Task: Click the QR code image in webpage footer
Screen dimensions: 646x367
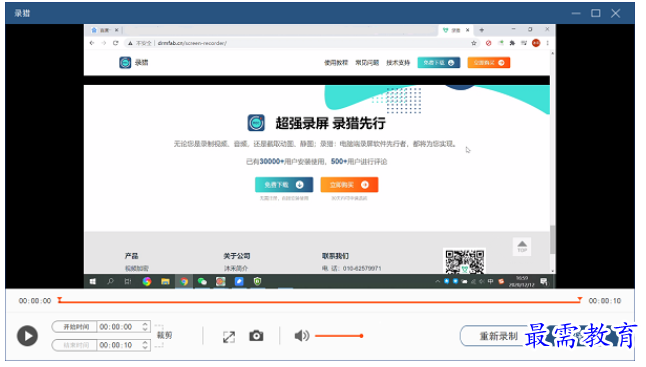Action: [x=464, y=261]
